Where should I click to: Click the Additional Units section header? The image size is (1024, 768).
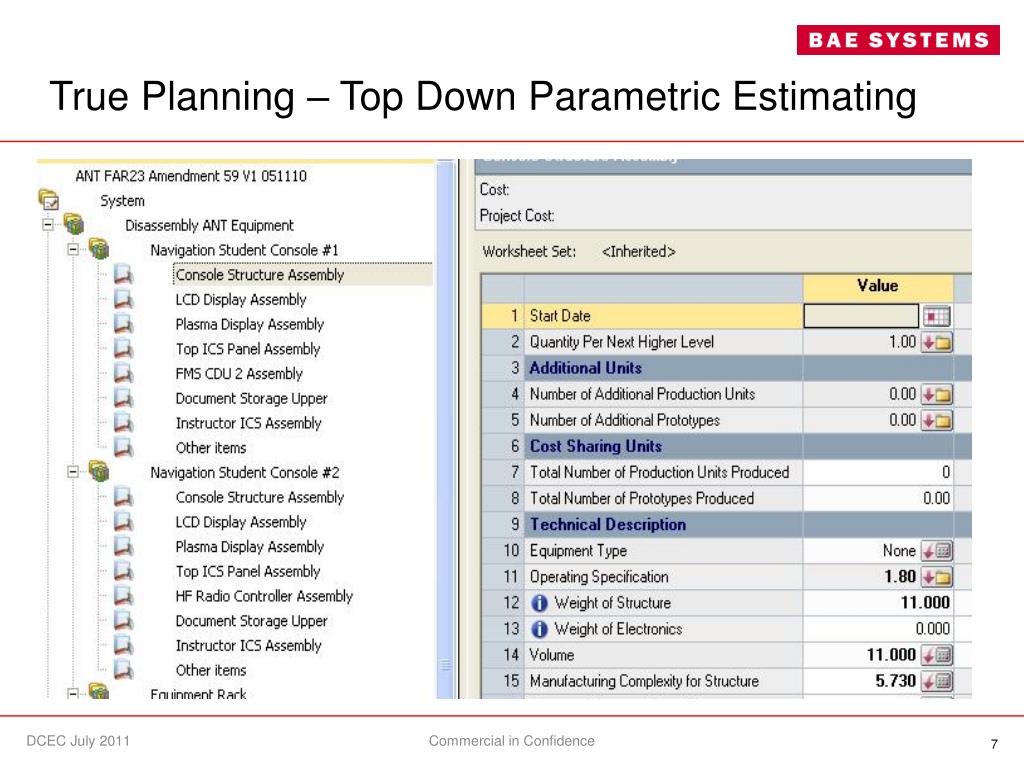coord(585,368)
